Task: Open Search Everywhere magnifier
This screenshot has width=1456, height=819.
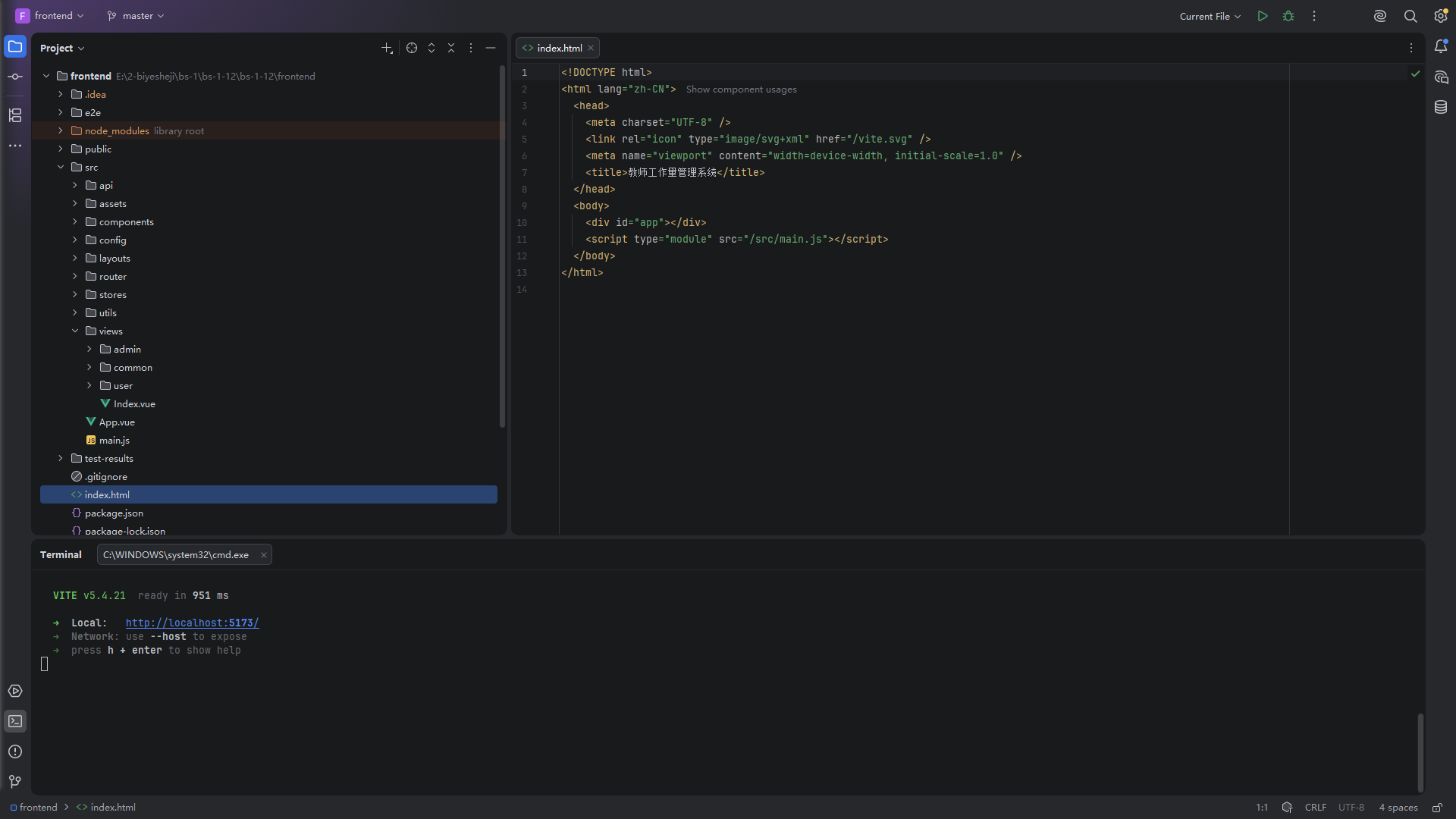Action: tap(1410, 16)
